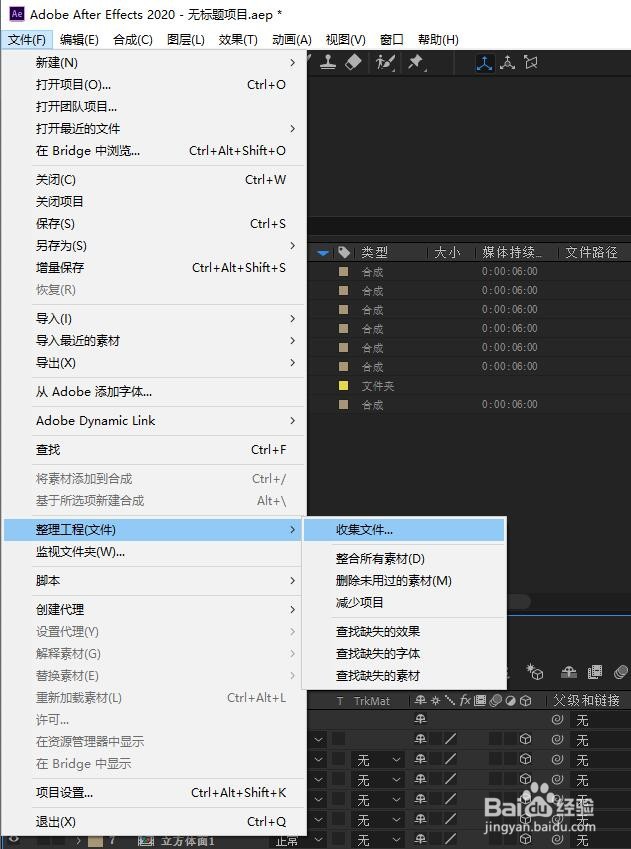Image resolution: width=631 pixels, height=849 pixels.
Task: Click the Quality switch column header icon
Action: click(450, 701)
